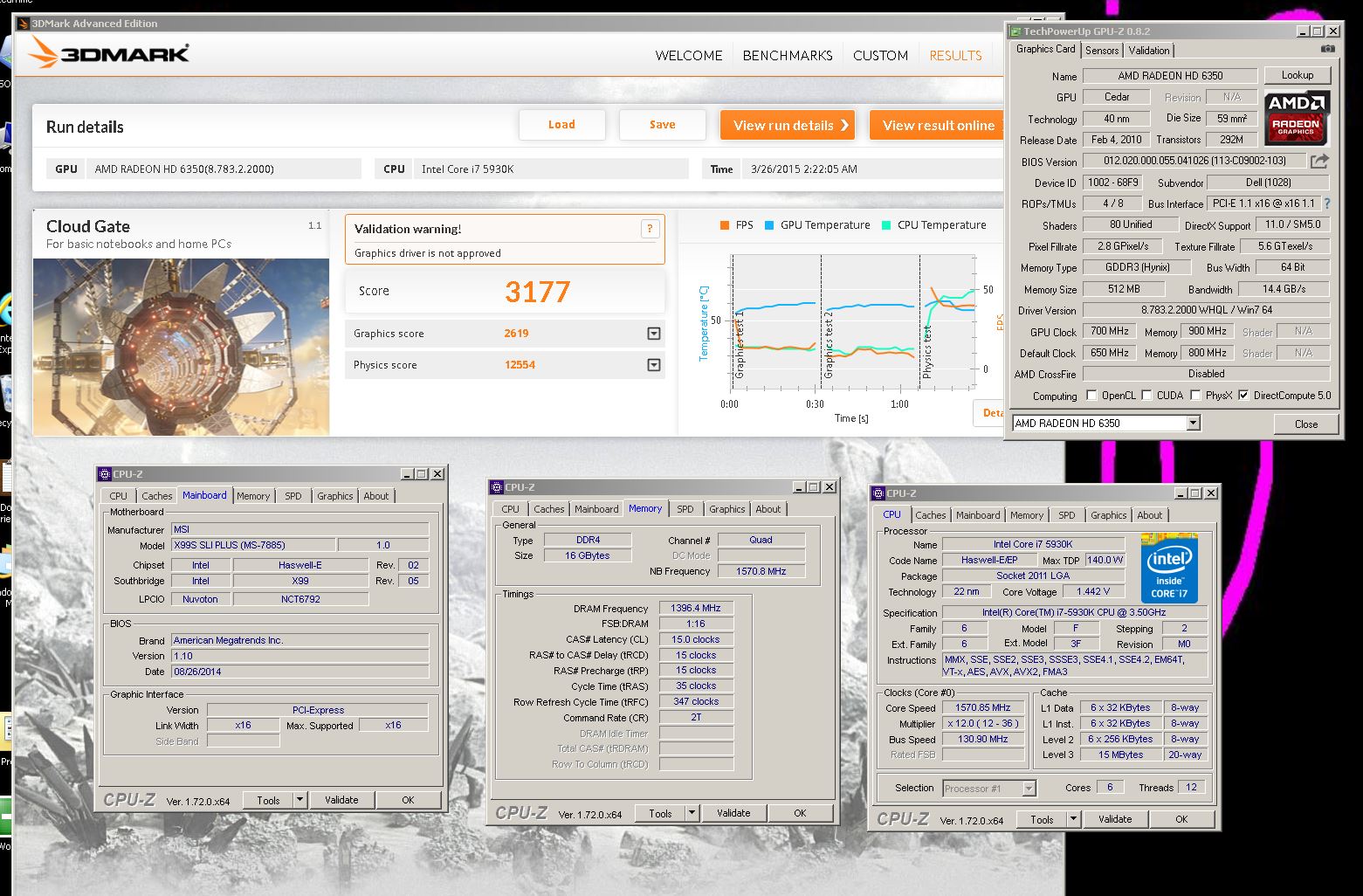Click the overall score value 3177
Viewport: 1363px width, 896px height.
(x=537, y=292)
